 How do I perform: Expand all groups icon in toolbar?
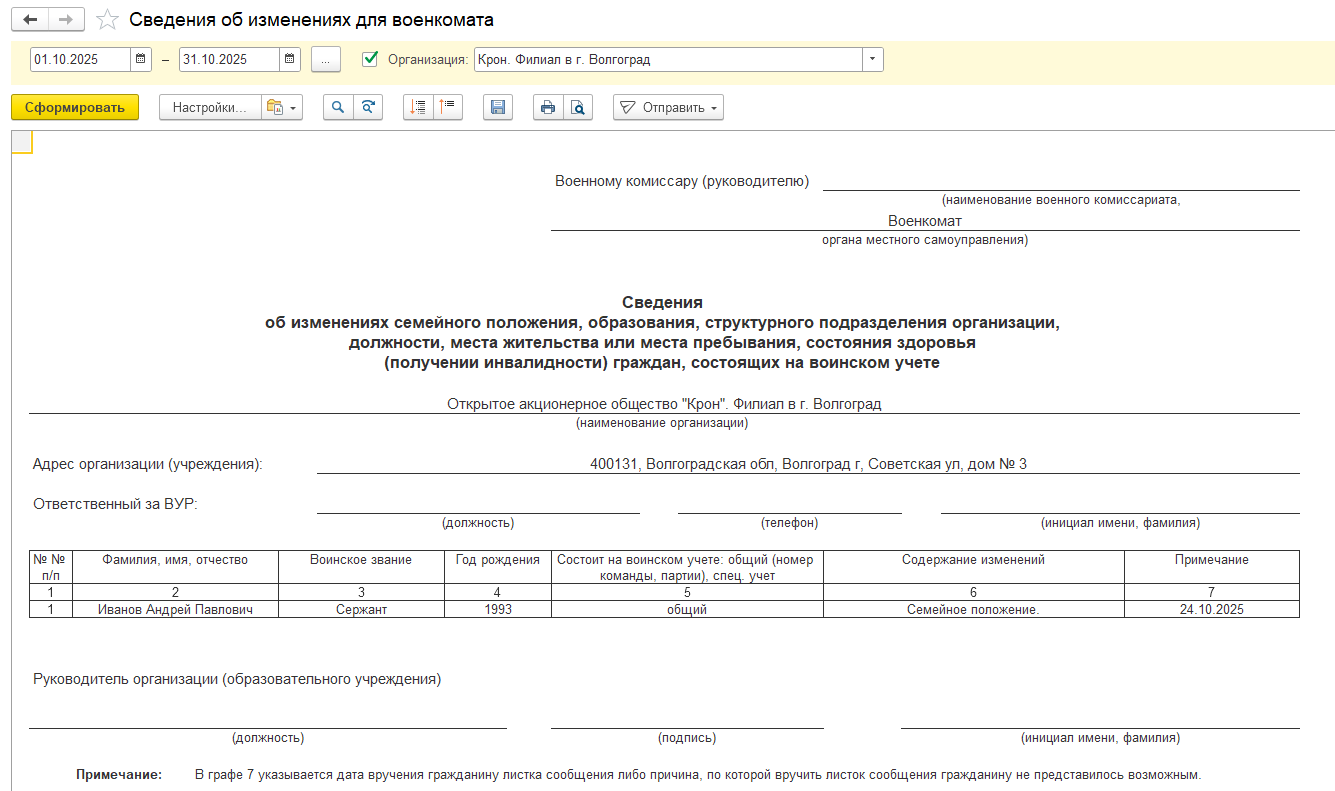[418, 108]
